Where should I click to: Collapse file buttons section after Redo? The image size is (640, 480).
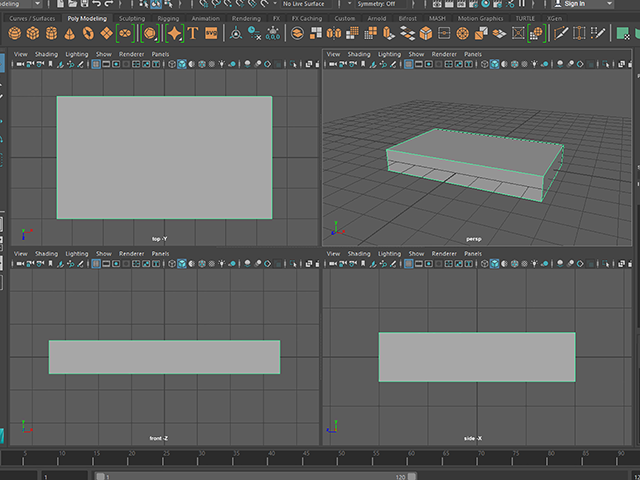(x=122, y=4)
